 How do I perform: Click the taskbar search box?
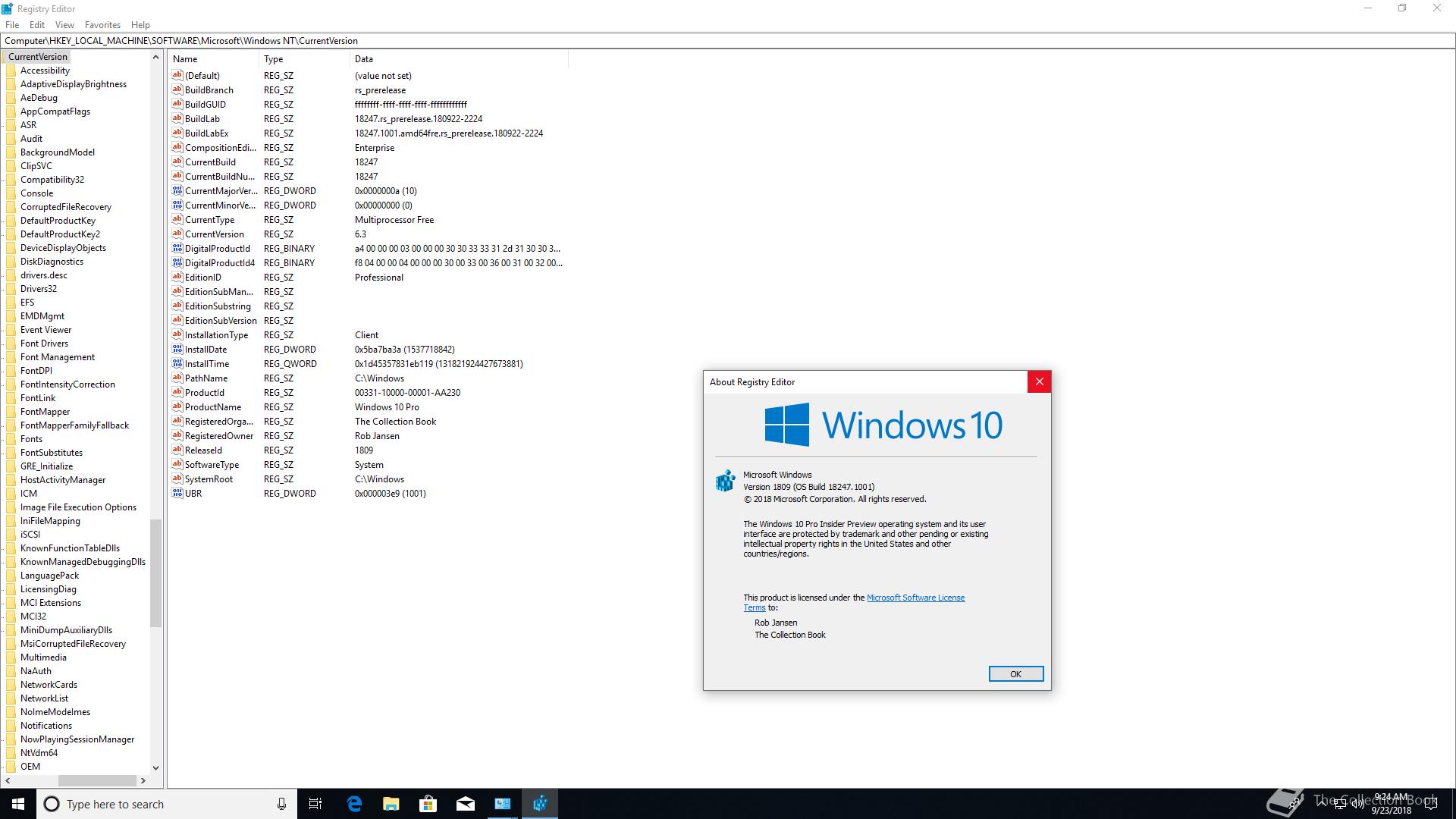pyautogui.click(x=166, y=804)
